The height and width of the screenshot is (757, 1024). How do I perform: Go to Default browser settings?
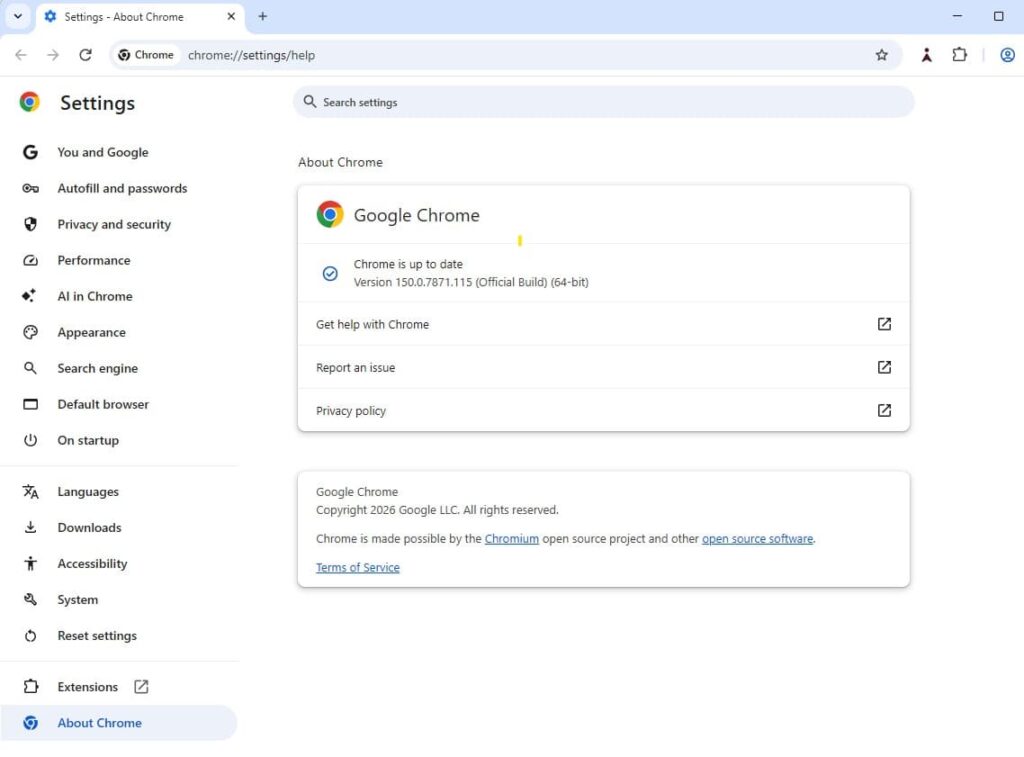tap(120, 404)
